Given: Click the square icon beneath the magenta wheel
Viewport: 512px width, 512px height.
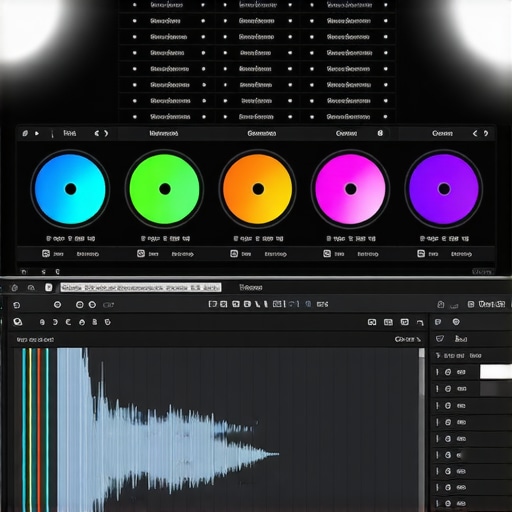Looking at the screenshot, I should (x=327, y=254).
